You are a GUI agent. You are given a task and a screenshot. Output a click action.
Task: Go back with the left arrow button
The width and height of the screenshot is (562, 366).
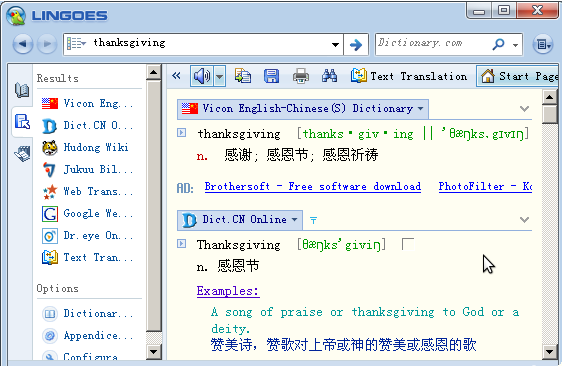click(x=23, y=44)
